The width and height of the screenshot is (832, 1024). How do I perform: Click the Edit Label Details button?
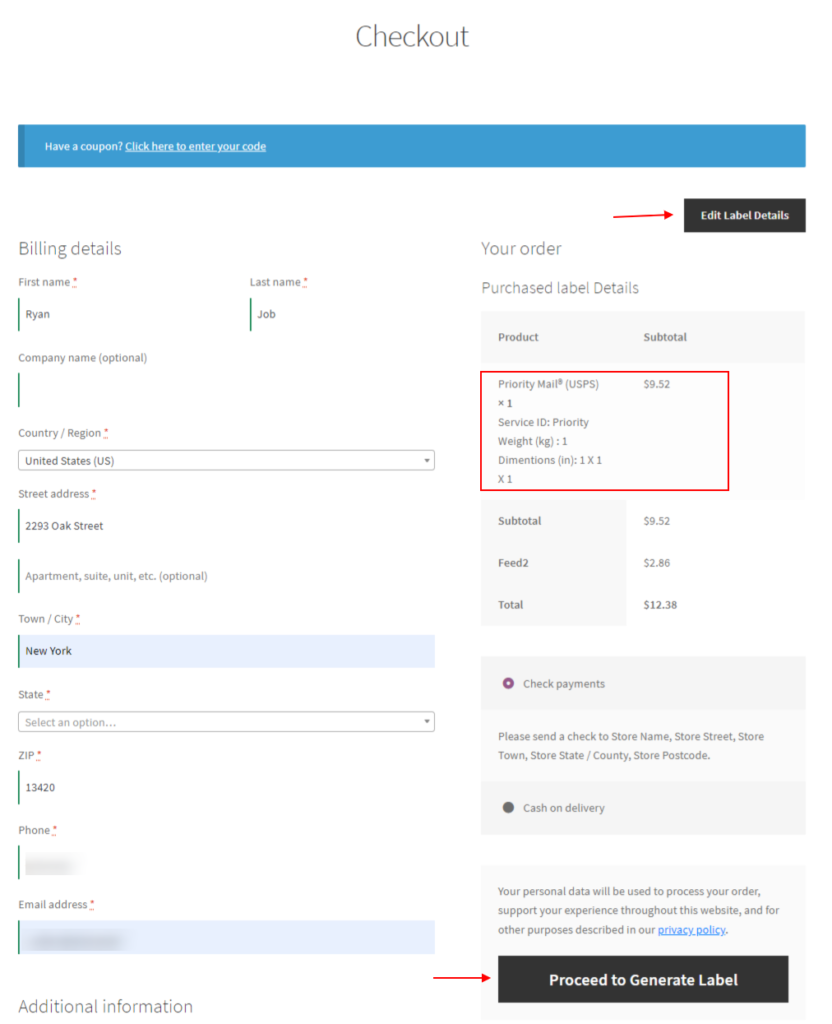coord(744,215)
